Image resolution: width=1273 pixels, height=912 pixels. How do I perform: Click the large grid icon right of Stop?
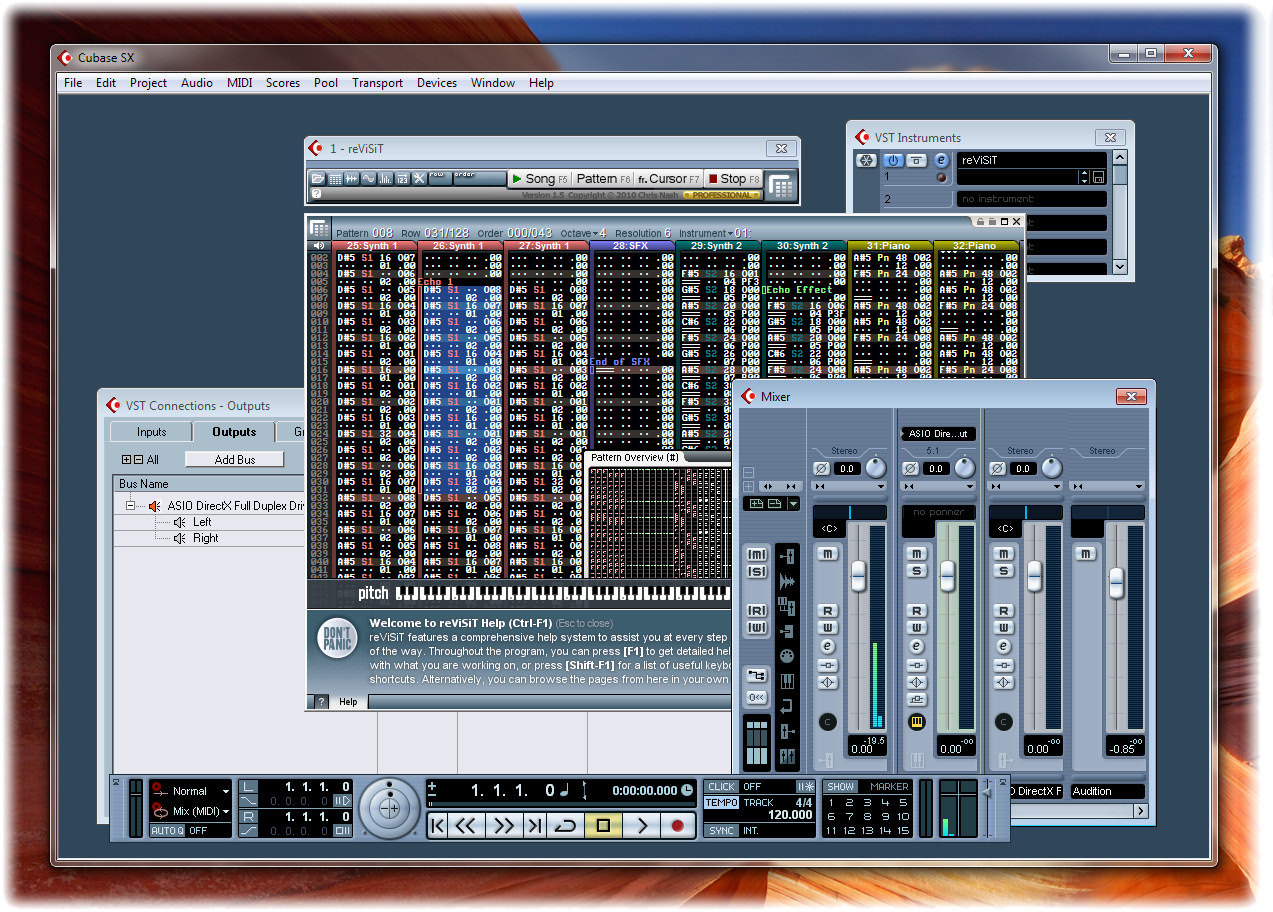(x=781, y=186)
